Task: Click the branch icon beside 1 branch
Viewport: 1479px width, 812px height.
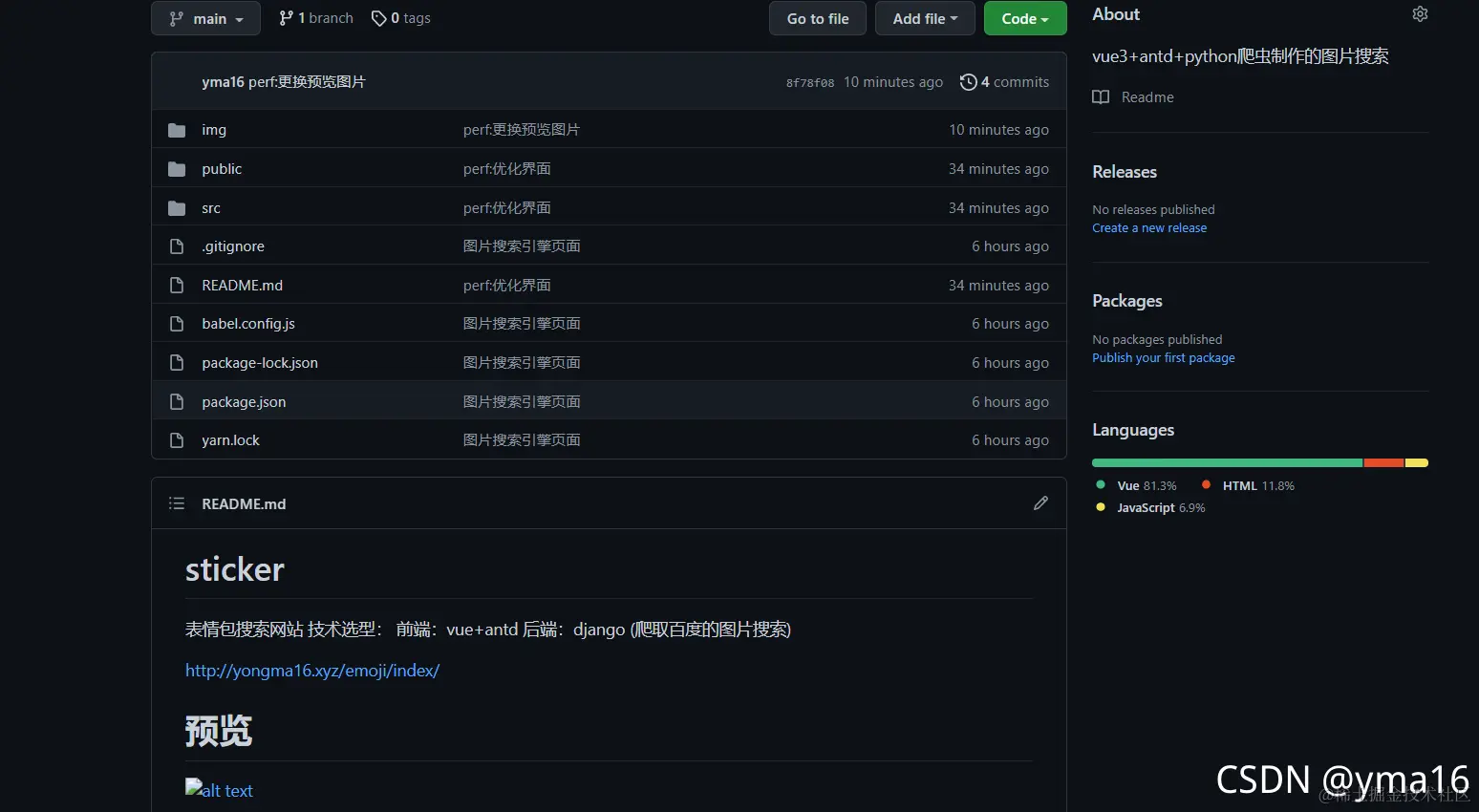Action: point(286,18)
